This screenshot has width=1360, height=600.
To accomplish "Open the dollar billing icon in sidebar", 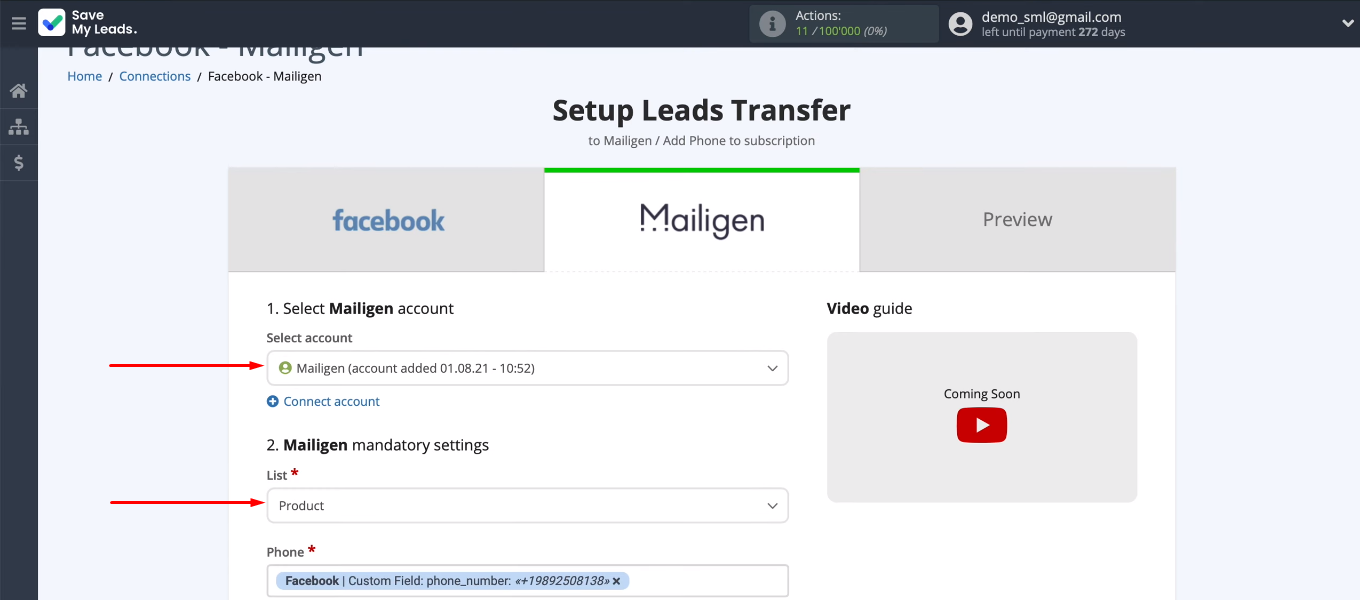I will point(18,162).
